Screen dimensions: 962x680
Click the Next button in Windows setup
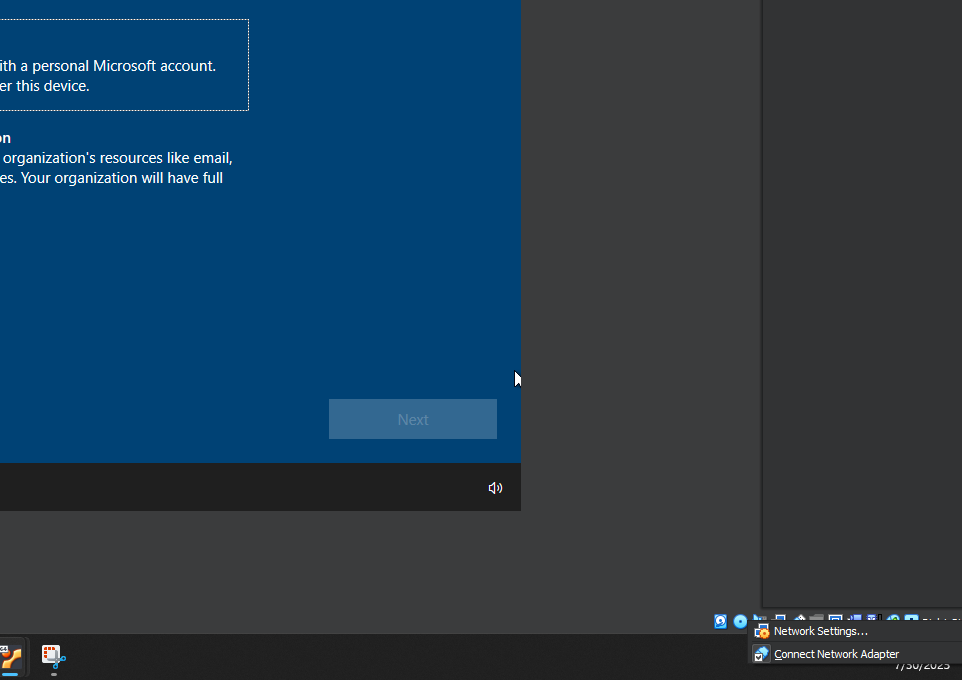412,419
